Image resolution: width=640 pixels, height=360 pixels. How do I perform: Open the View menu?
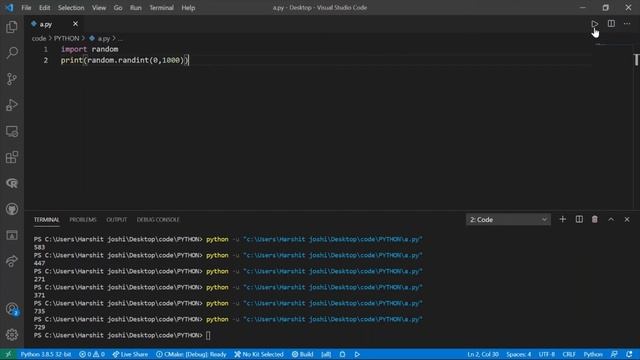99,8
